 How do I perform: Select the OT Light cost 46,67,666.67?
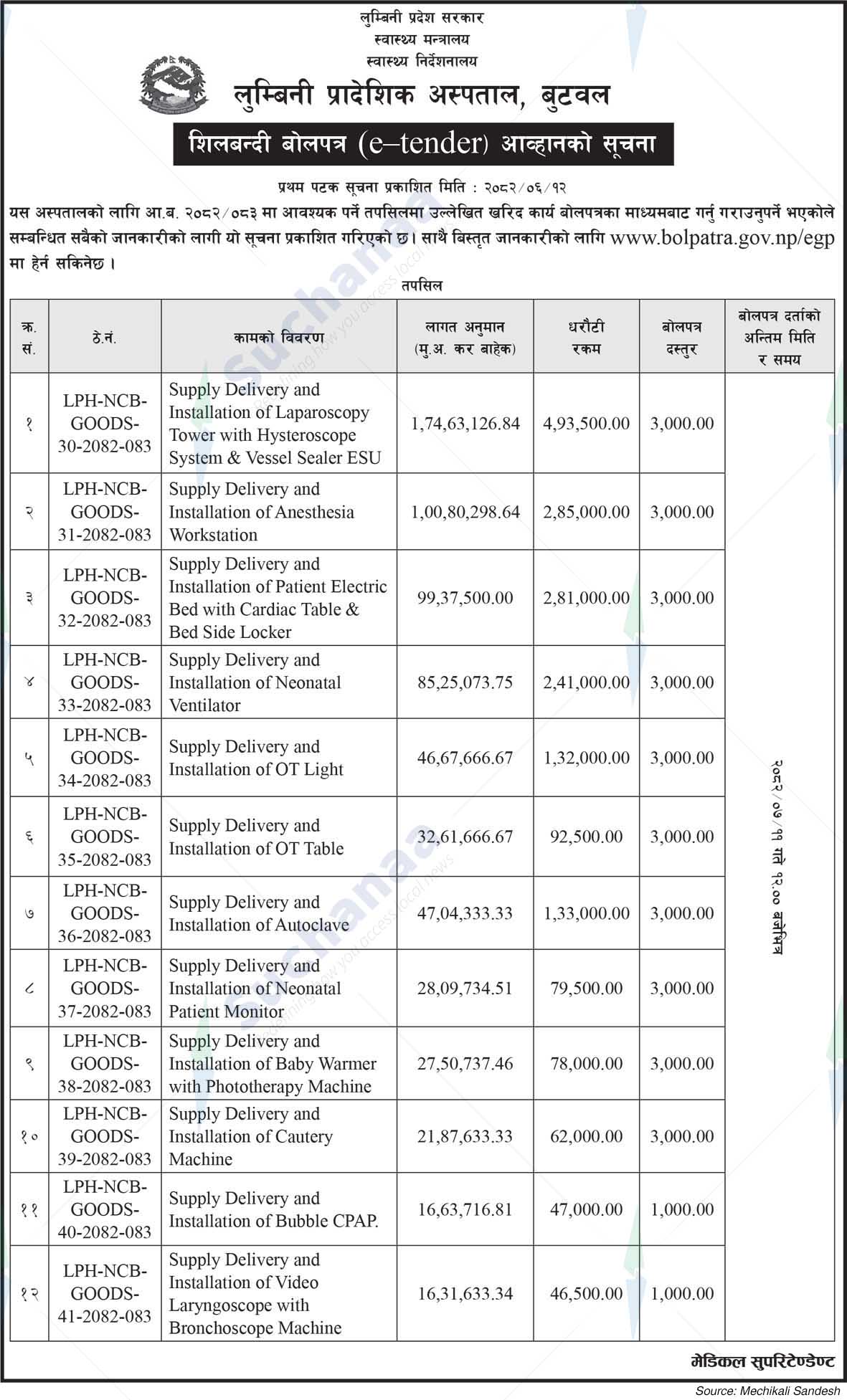point(465,758)
